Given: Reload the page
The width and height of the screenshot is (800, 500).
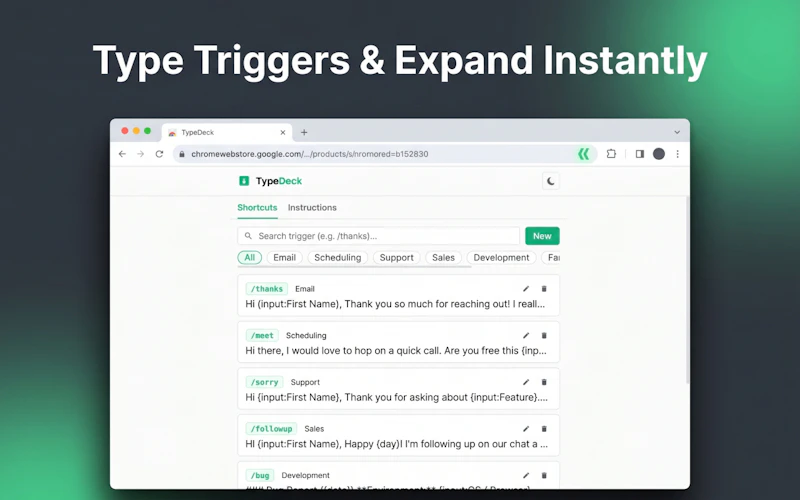Looking at the screenshot, I should (159, 154).
